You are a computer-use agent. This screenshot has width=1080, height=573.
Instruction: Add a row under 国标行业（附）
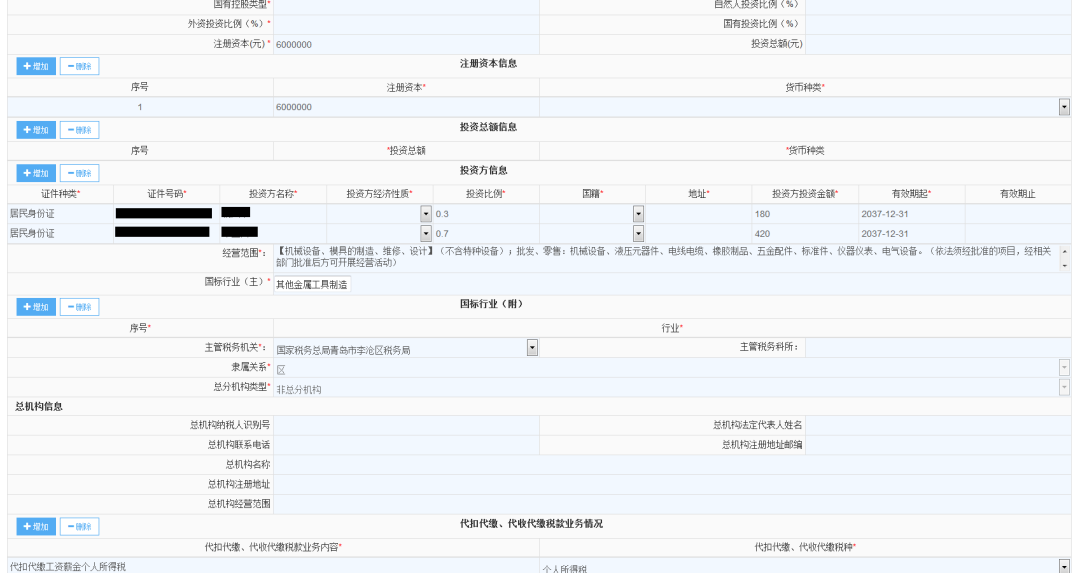pyautogui.click(x=36, y=306)
